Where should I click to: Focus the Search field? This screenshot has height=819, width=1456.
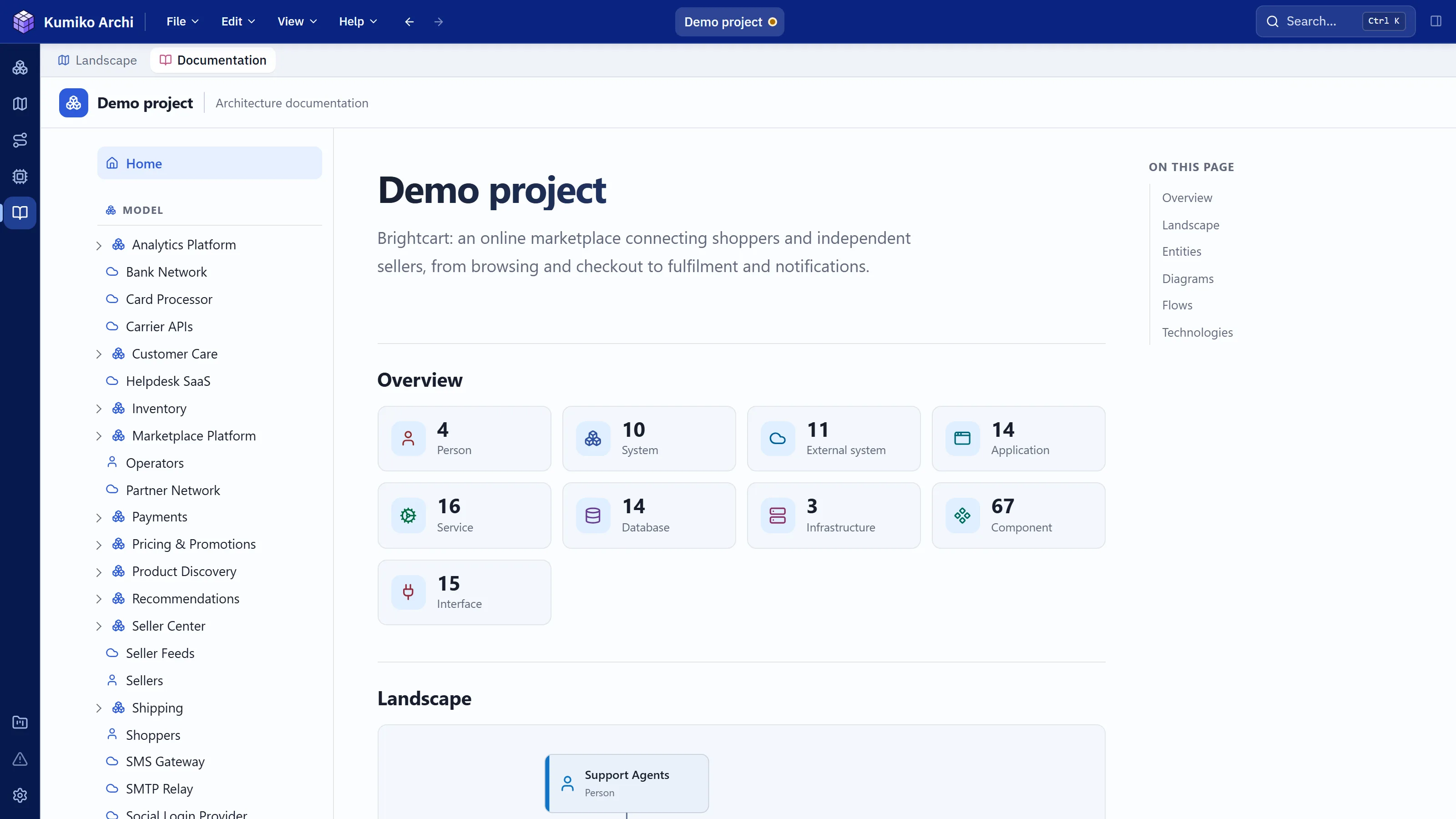click(1335, 21)
